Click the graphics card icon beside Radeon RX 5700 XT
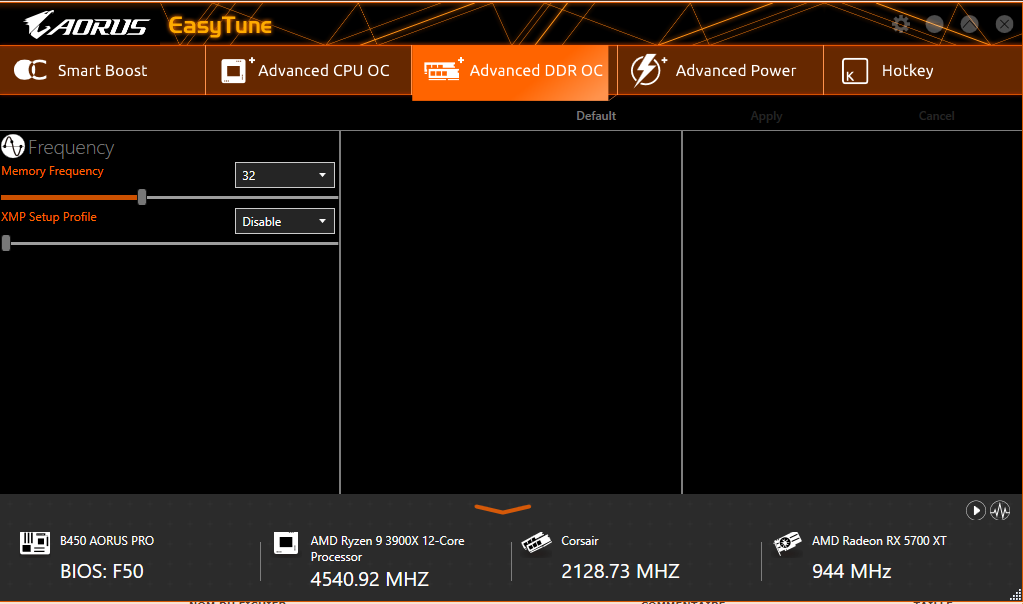The height and width of the screenshot is (604, 1023). [788, 543]
